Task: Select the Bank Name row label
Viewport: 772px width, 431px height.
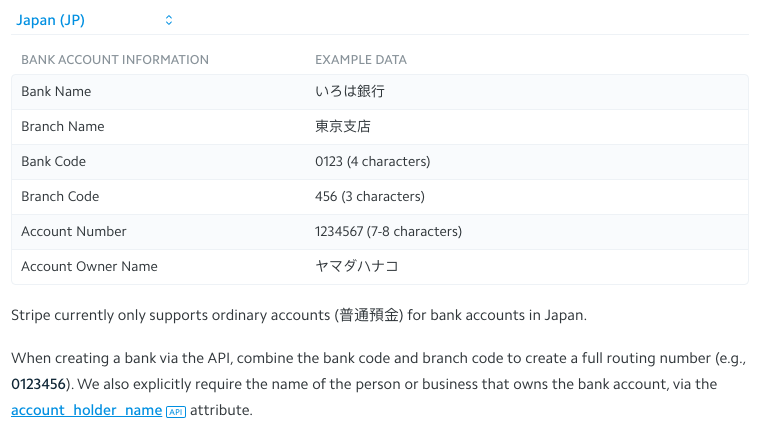Action: point(56,92)
